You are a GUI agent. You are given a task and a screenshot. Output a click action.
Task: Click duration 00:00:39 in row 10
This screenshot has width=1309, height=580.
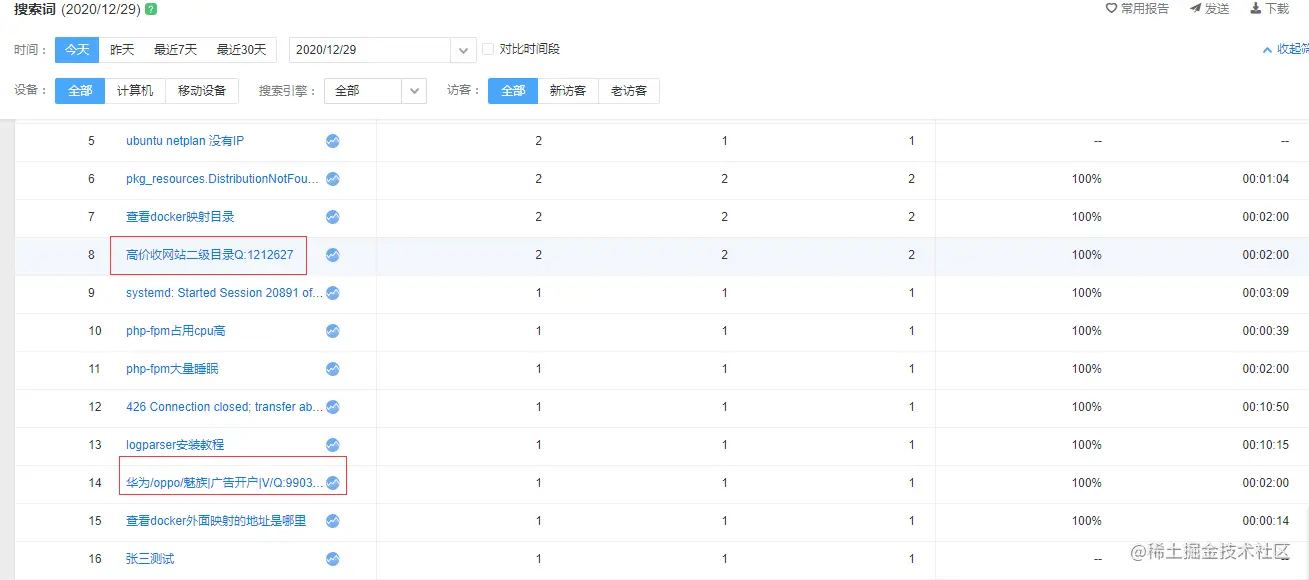[x=1266, y=331]
